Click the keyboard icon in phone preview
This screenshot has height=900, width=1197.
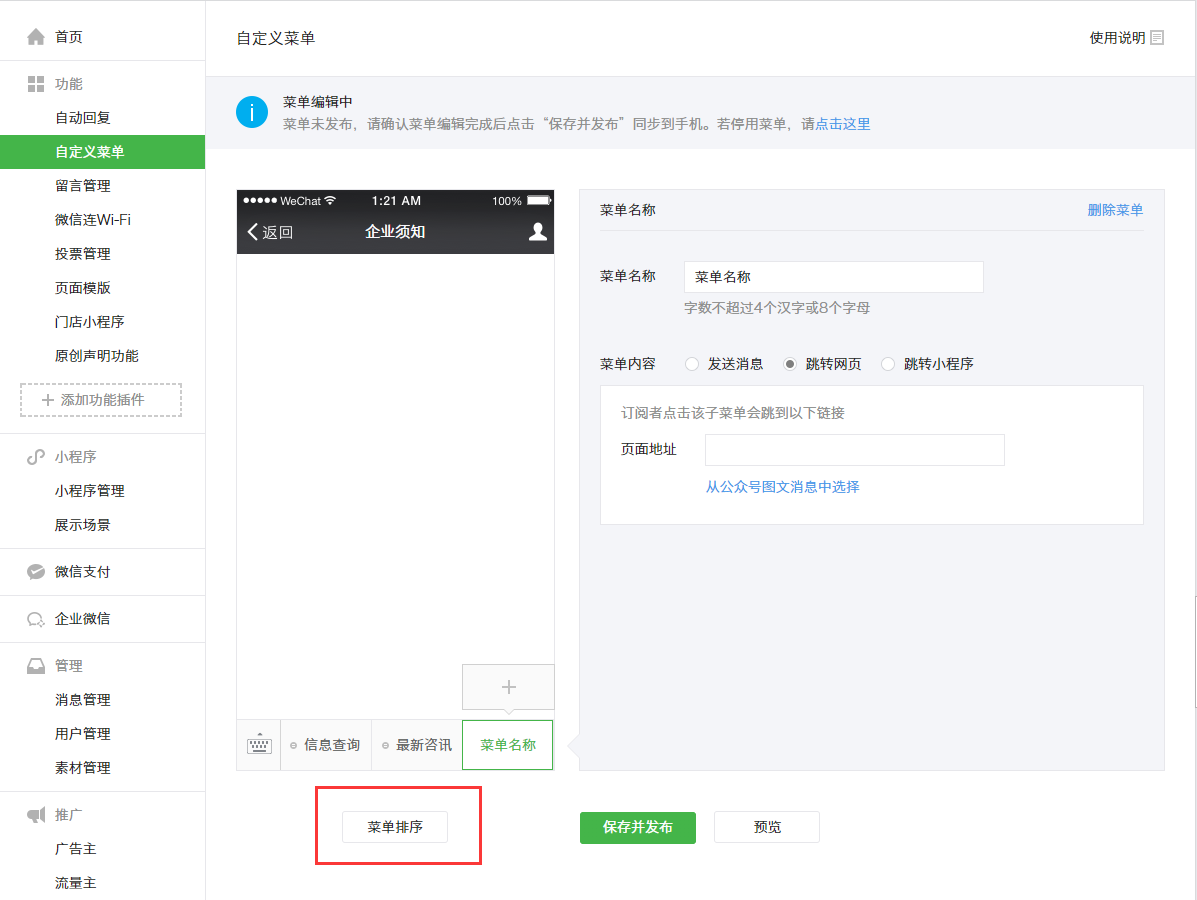pyautogui.click(x=259, y=744)
